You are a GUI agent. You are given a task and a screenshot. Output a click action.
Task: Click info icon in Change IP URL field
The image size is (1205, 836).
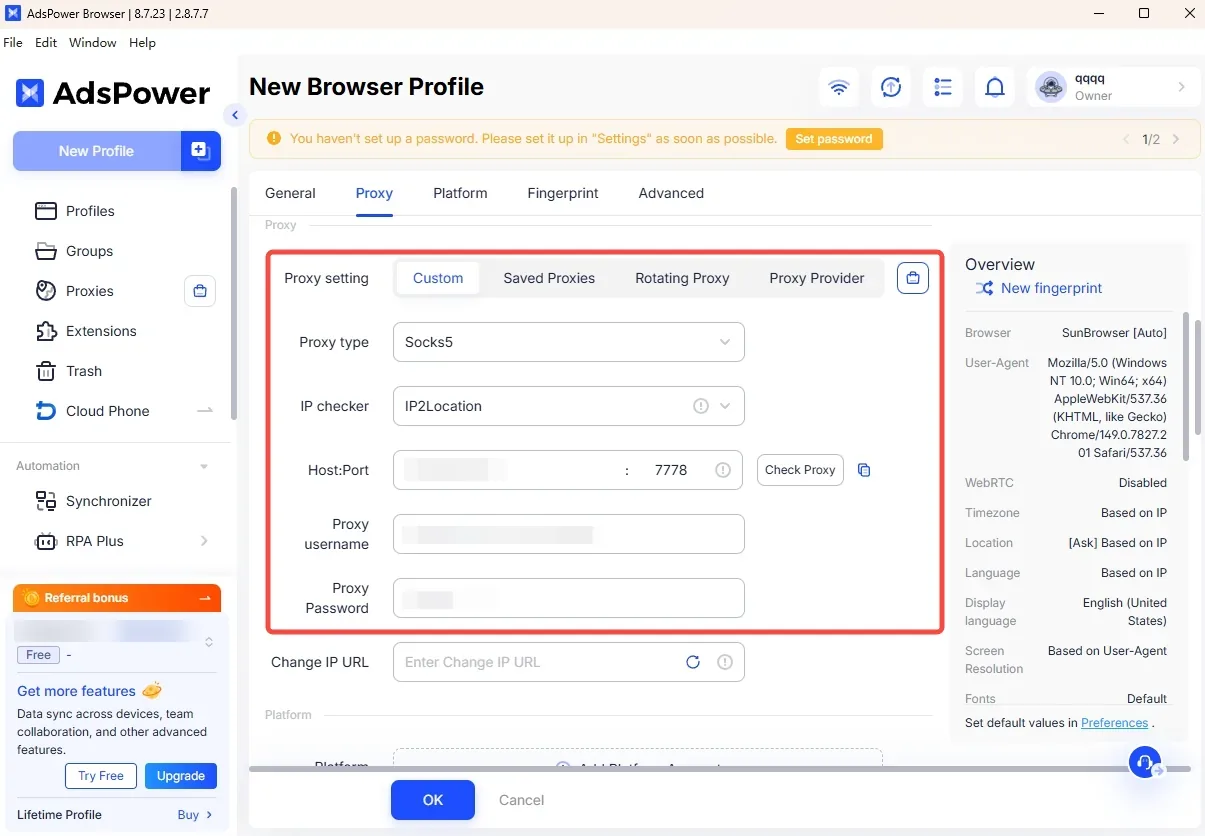click(725, 662)
